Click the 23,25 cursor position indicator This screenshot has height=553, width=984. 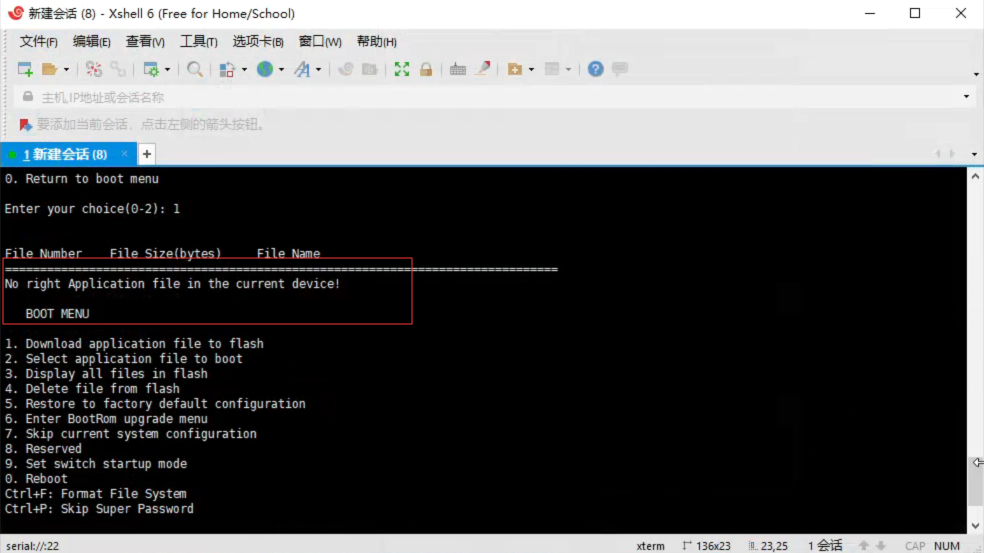coord(768,546)
